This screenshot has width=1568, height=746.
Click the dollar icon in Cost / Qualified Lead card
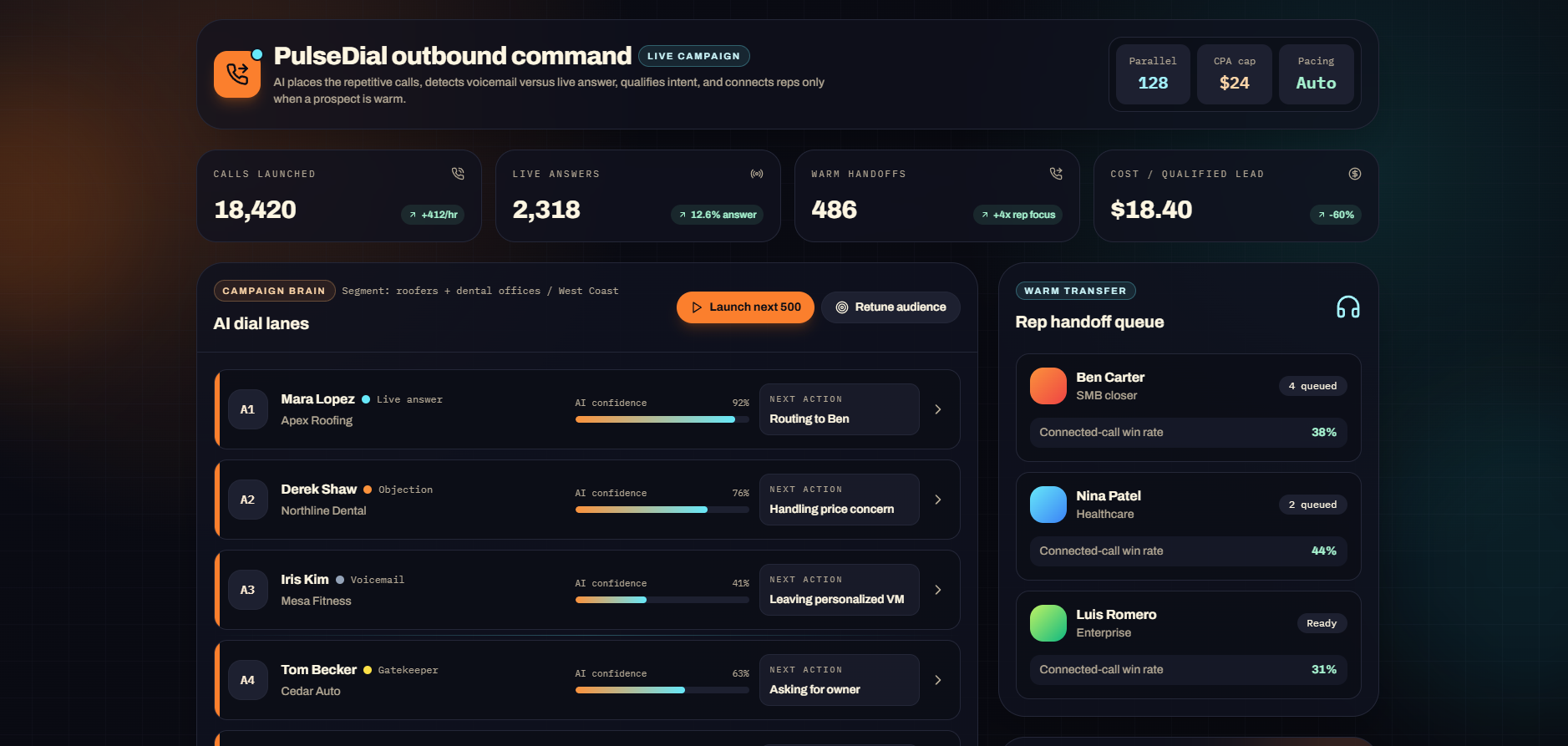(x=1355, y=174)
